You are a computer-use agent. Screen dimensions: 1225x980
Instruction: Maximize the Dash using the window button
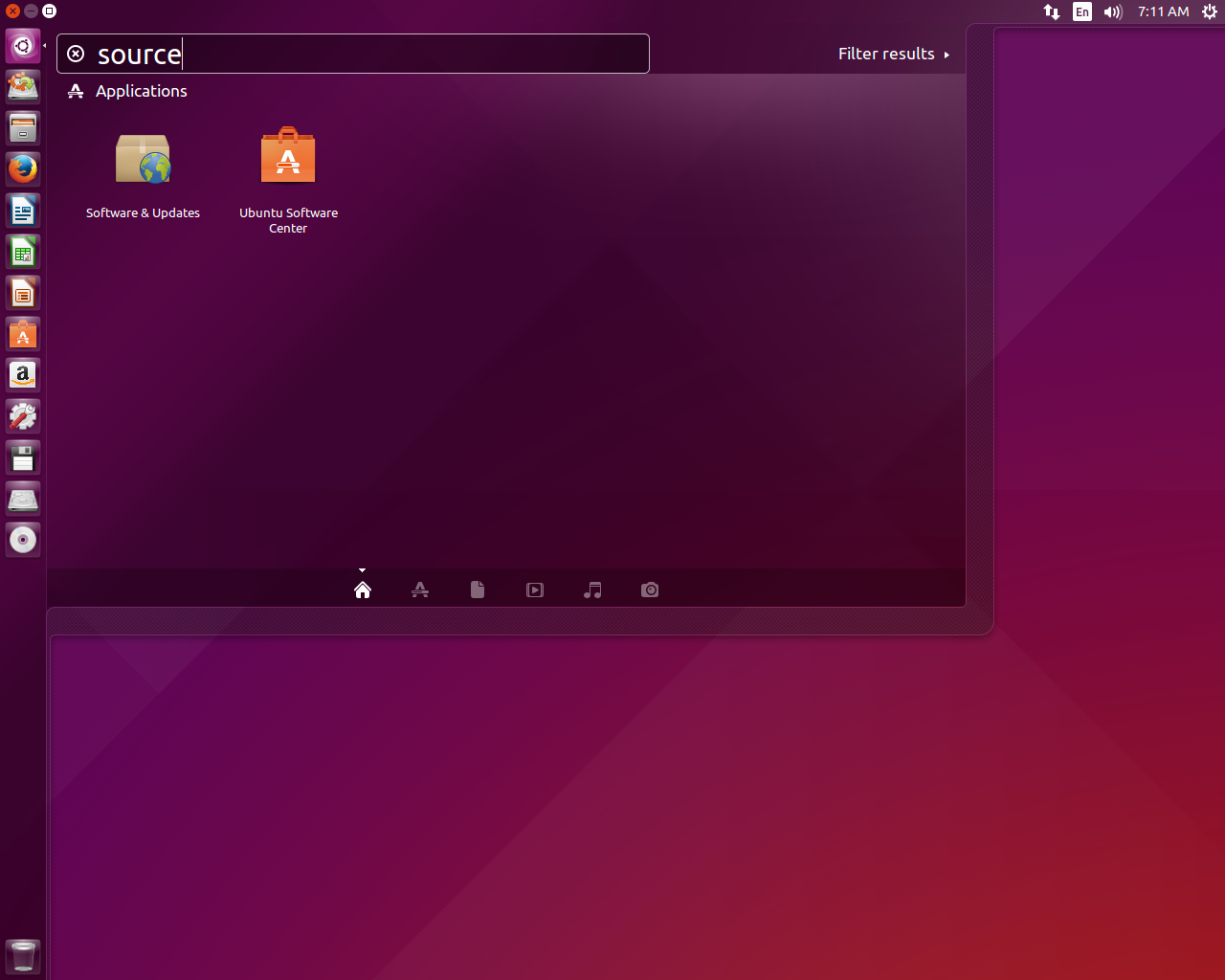50,11
